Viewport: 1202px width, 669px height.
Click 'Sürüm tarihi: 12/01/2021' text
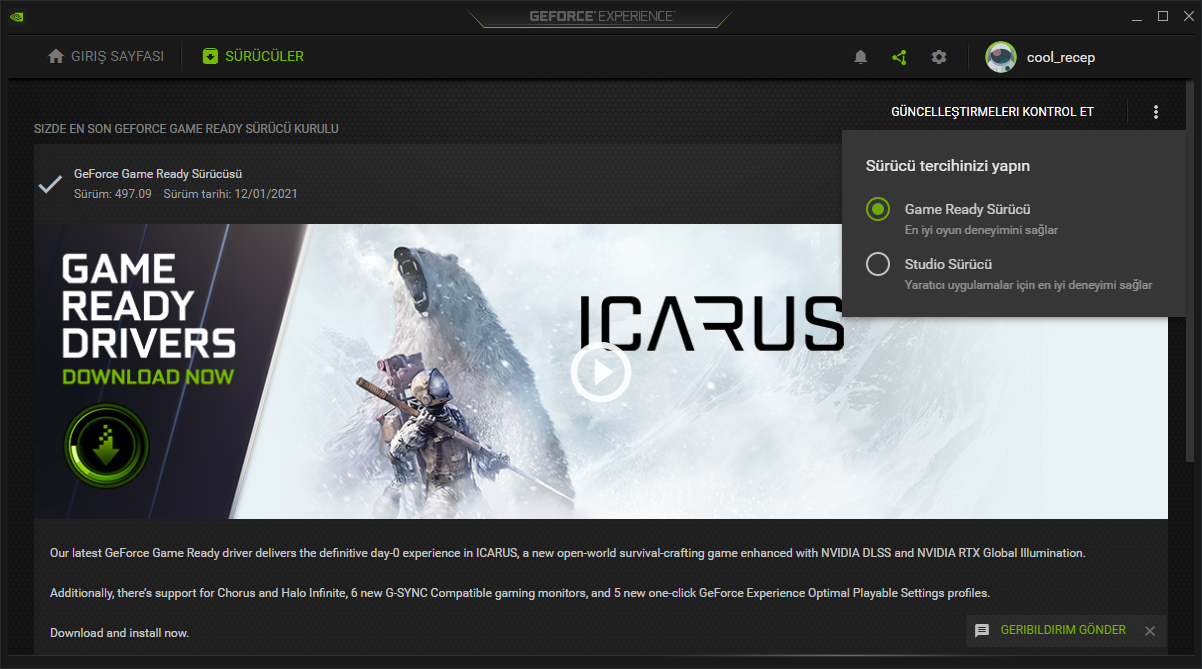(230, 194)
